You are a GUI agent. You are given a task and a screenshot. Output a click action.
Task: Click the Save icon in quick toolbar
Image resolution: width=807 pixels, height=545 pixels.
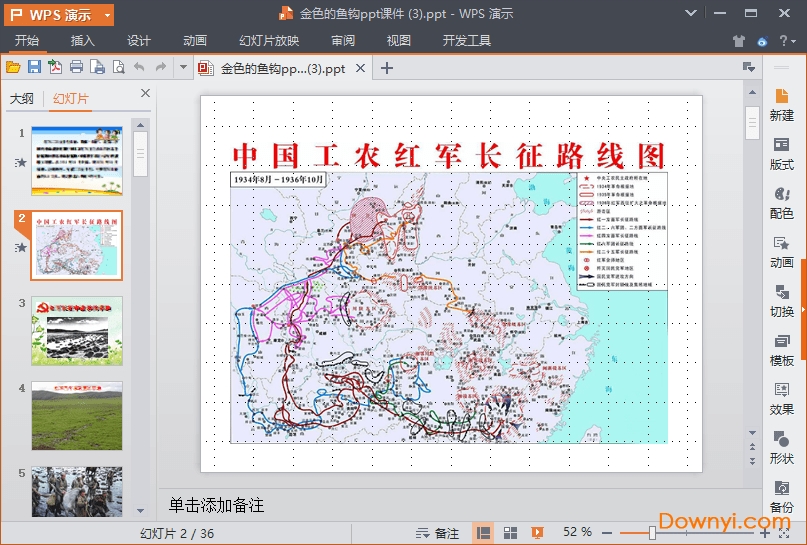[x=34, y=67]
